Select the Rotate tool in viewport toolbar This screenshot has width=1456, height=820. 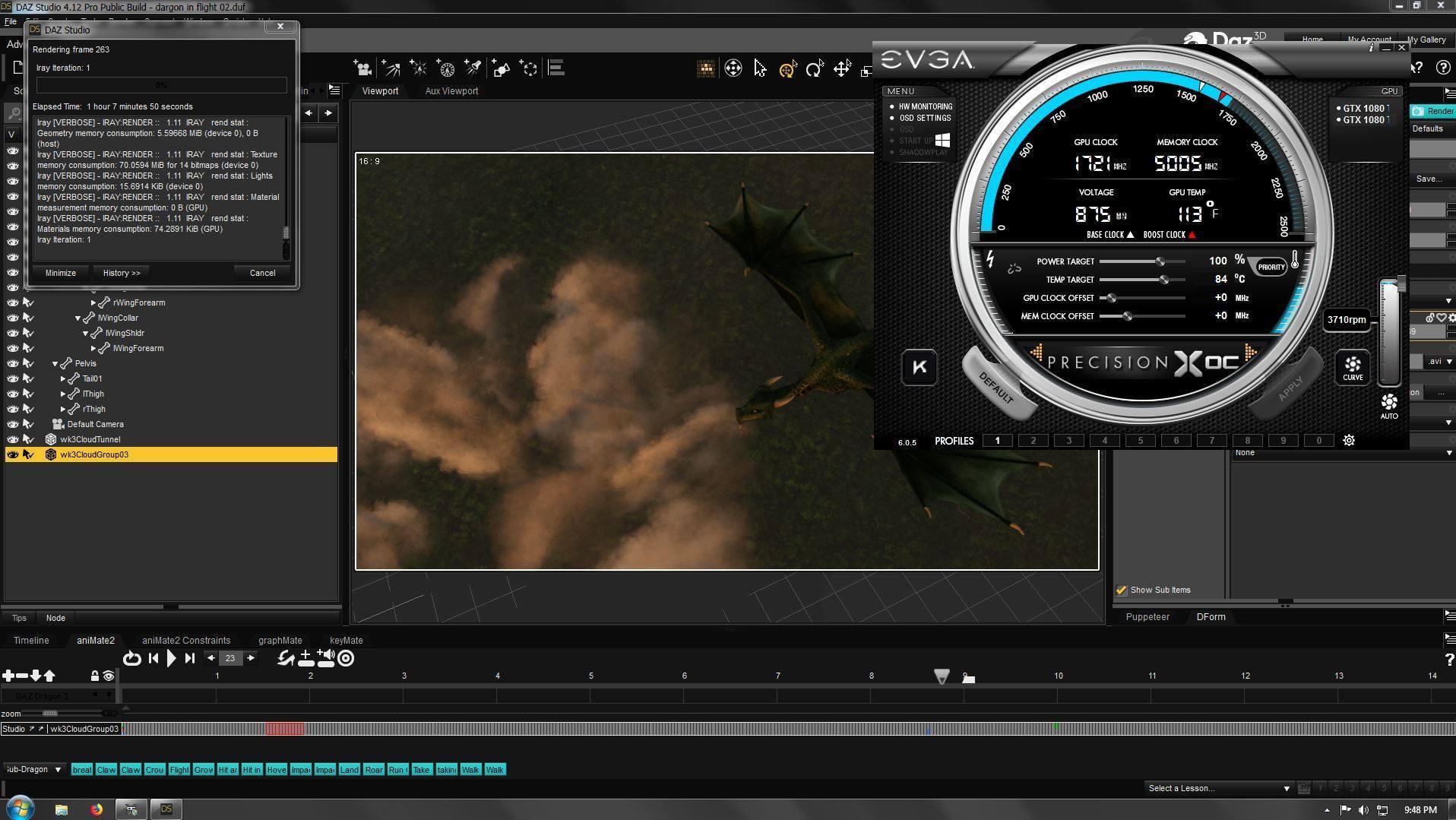814,69
